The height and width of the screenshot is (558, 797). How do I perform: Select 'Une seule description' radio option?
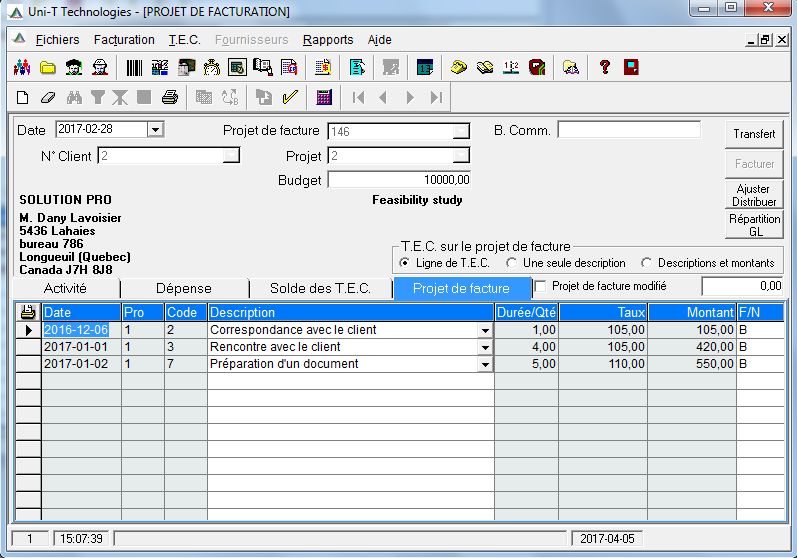pyautogui.click(x=512, y=263)
